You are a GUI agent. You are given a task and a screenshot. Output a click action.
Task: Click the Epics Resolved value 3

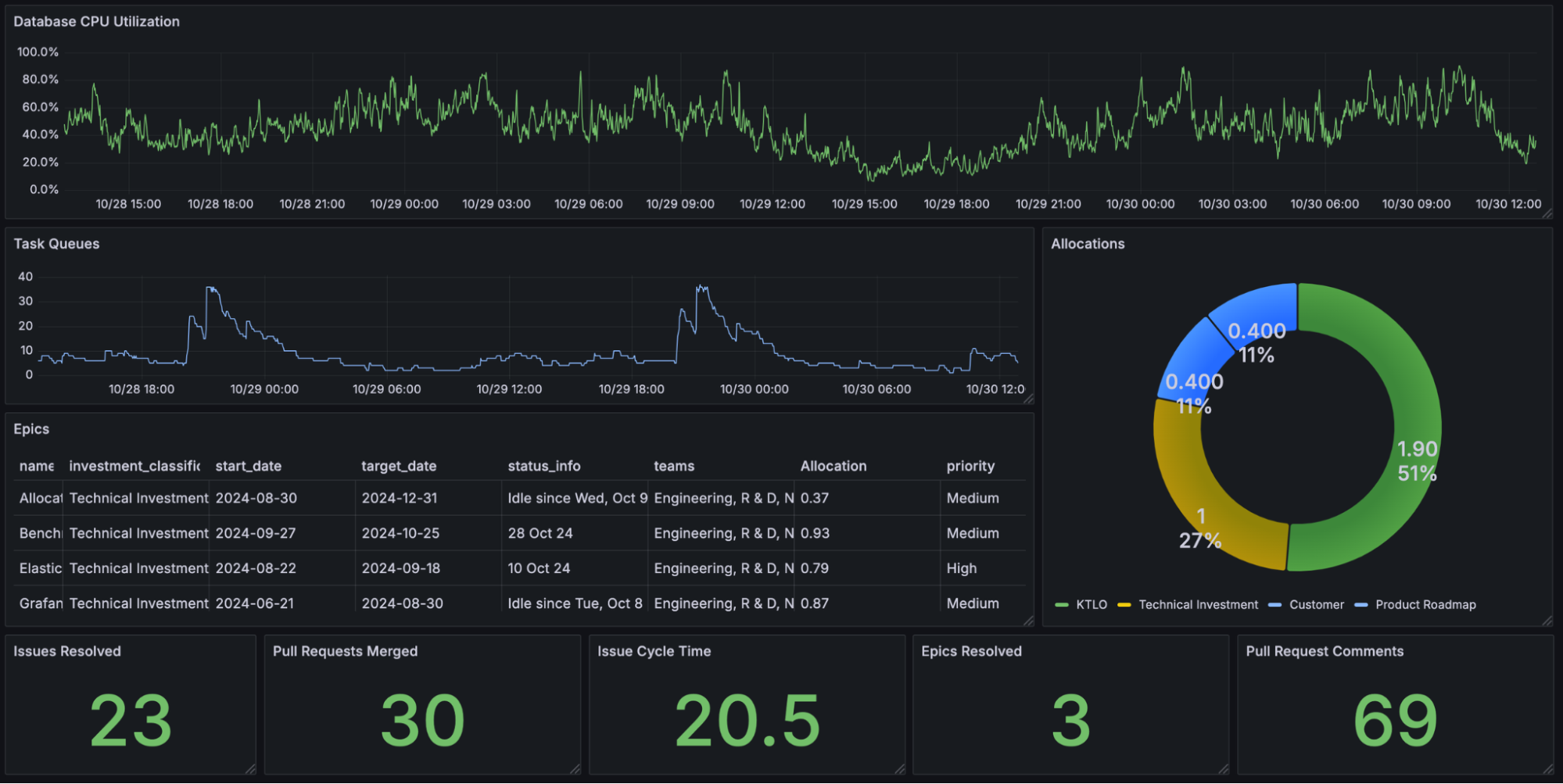(x=1070, y=721)
